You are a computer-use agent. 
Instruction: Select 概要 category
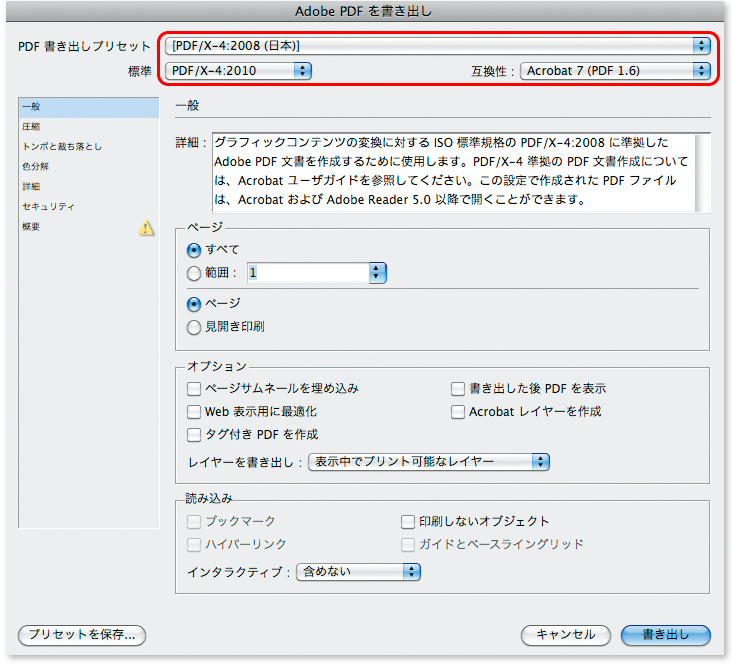coord(89,227)
